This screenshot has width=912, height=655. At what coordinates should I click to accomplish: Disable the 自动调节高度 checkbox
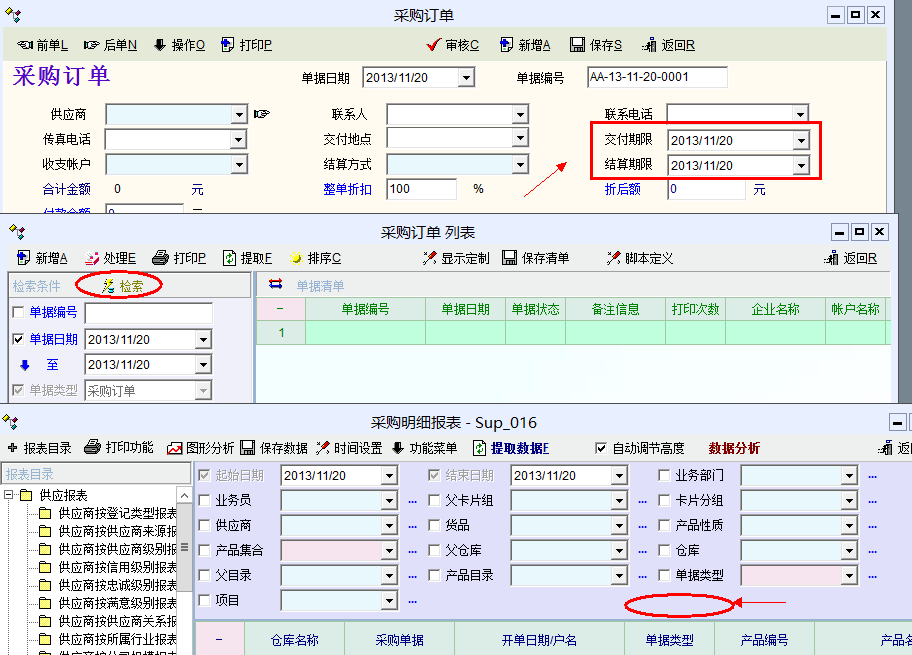click(x=601, y=448)
